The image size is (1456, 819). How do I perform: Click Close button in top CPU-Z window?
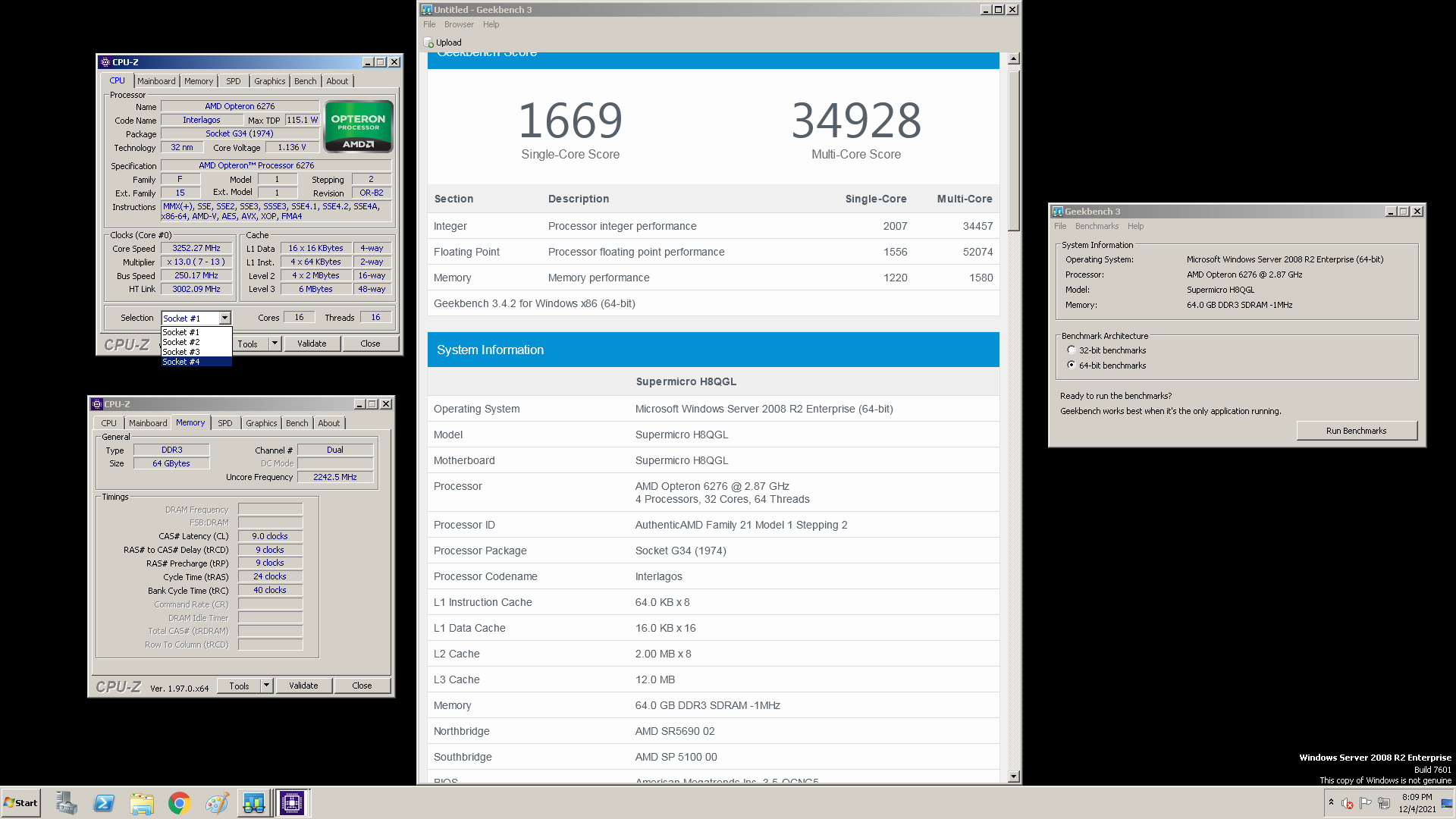370,344
